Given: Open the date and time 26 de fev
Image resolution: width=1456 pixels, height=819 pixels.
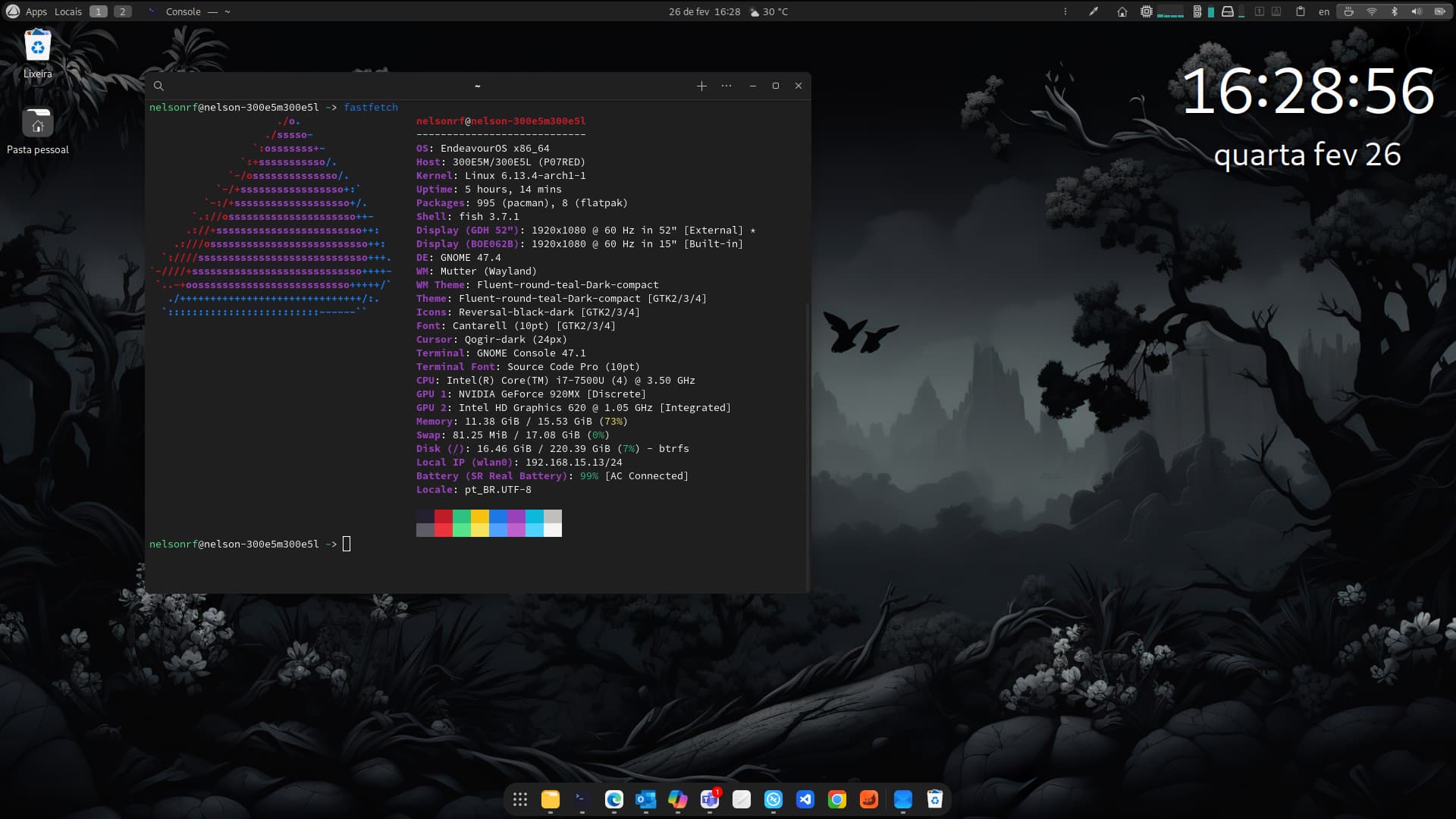Looking at the screenshot, I should (x=704, y=11).
